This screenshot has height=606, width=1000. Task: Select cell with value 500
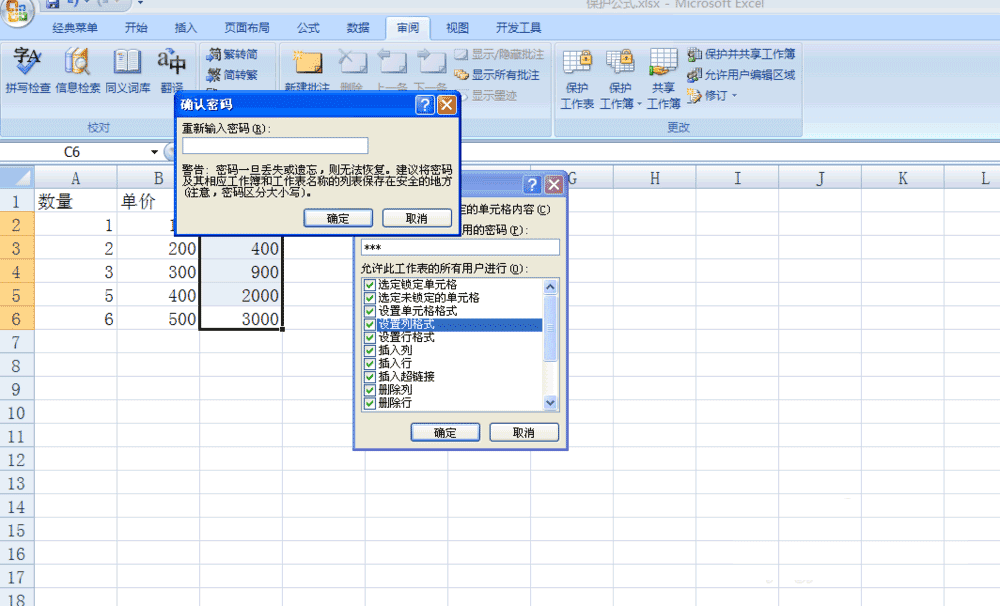coord(158,319)
